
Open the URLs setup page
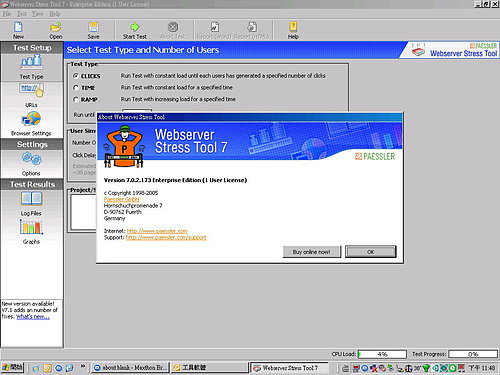point(31,96)
